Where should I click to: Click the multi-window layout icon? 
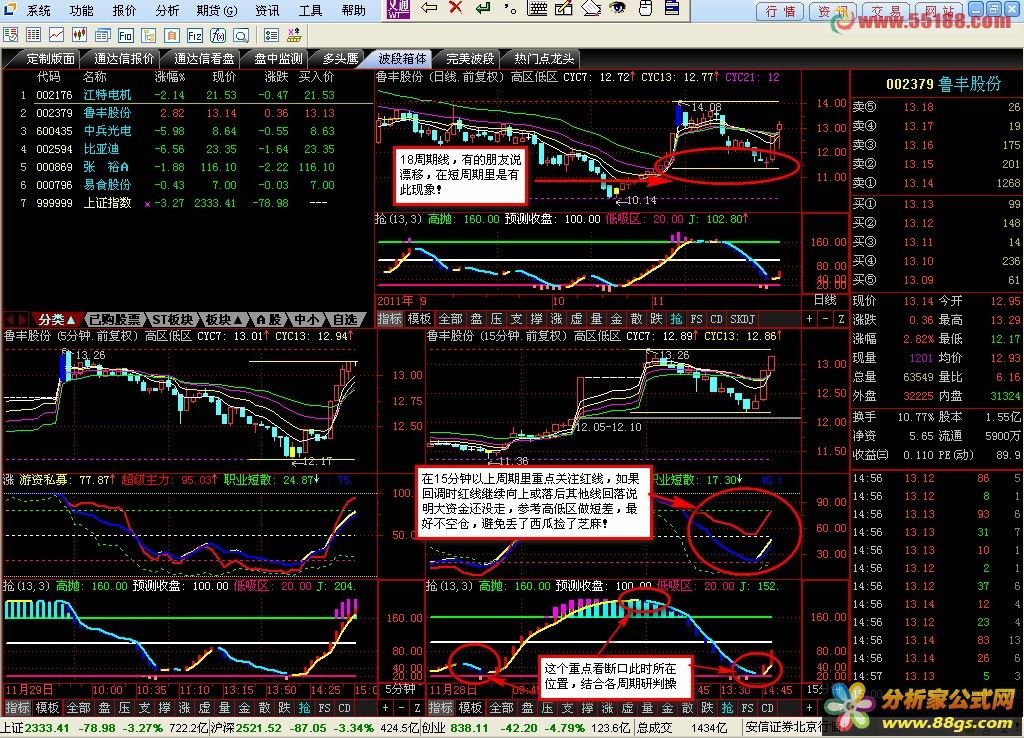(x=103, y=35)
